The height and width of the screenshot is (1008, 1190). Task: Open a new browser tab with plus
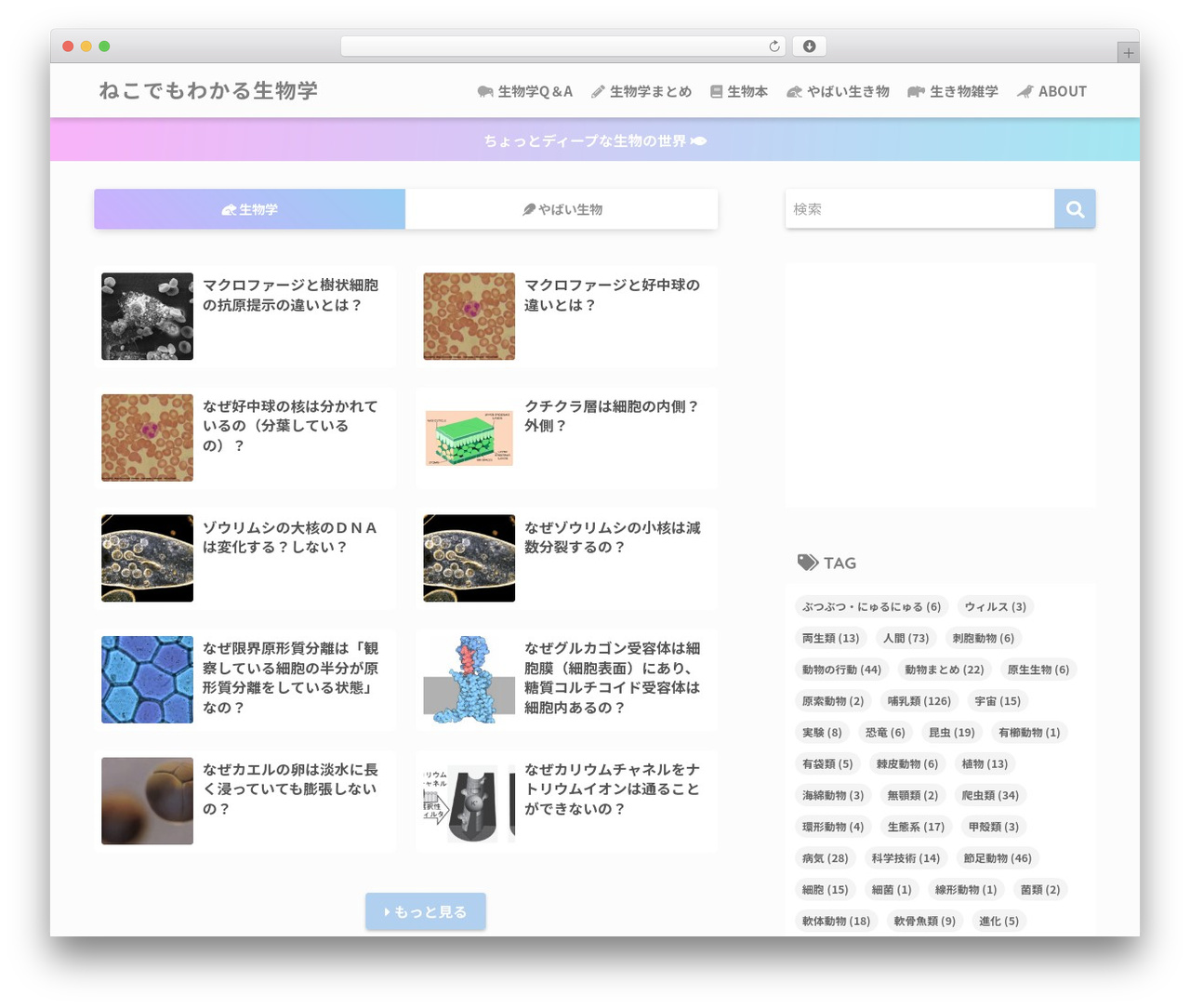click(x=1129, y=53)
